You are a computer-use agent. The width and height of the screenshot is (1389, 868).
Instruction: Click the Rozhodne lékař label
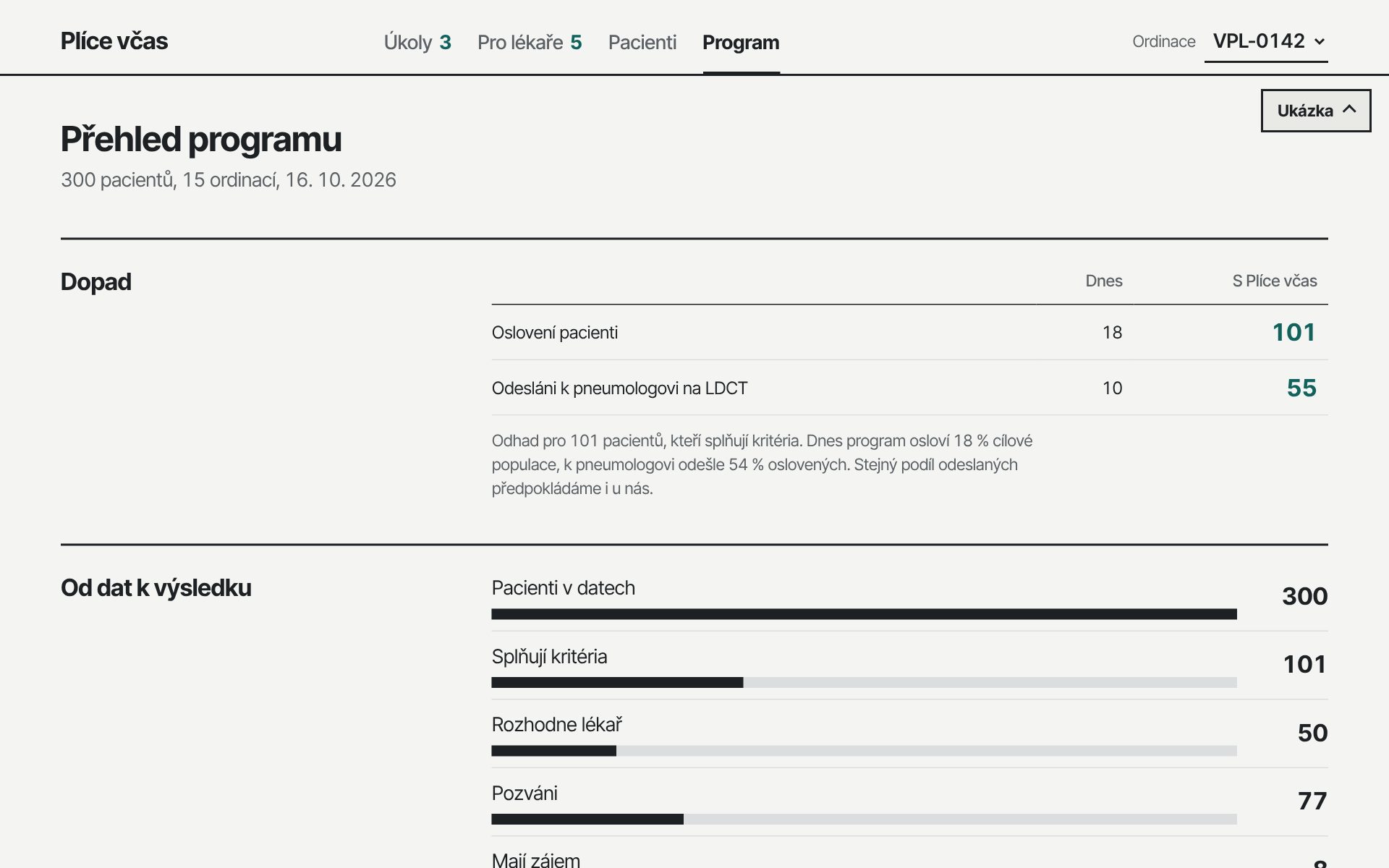point(557,725)
